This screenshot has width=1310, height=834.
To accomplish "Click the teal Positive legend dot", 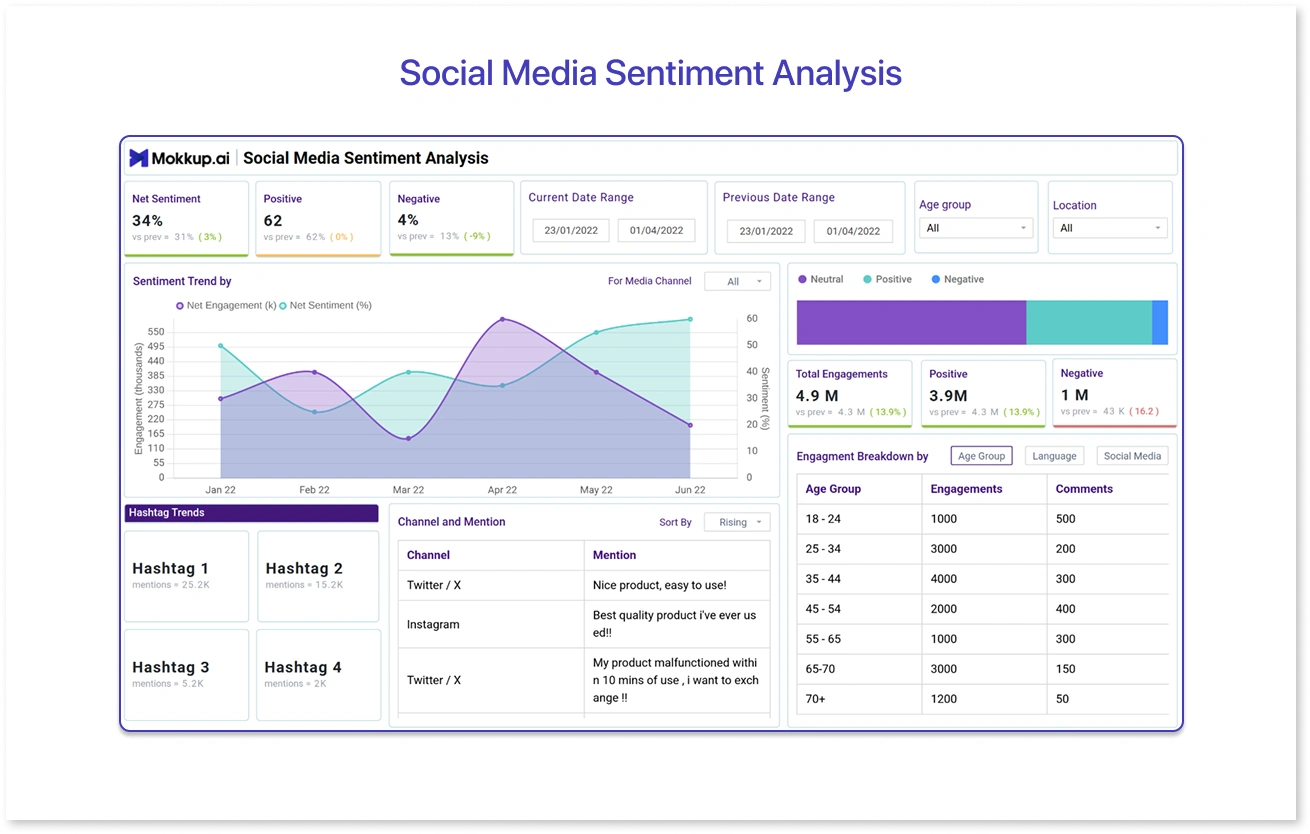I will (x=867, y=280).
